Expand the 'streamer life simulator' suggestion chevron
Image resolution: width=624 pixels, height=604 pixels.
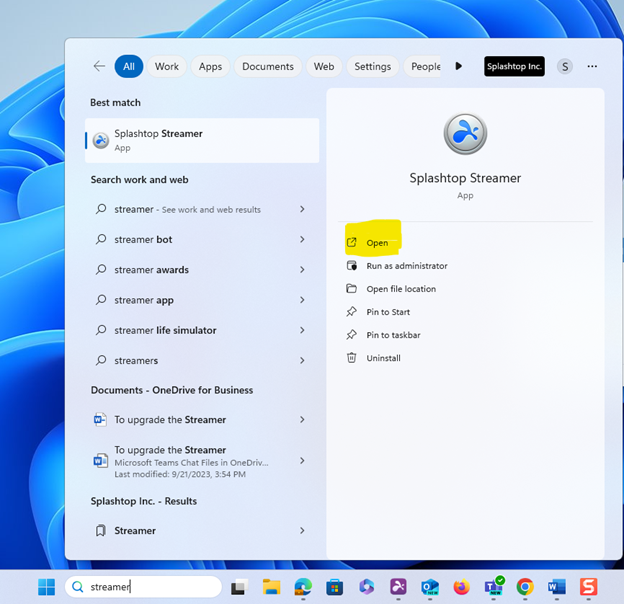pos(302,330)
